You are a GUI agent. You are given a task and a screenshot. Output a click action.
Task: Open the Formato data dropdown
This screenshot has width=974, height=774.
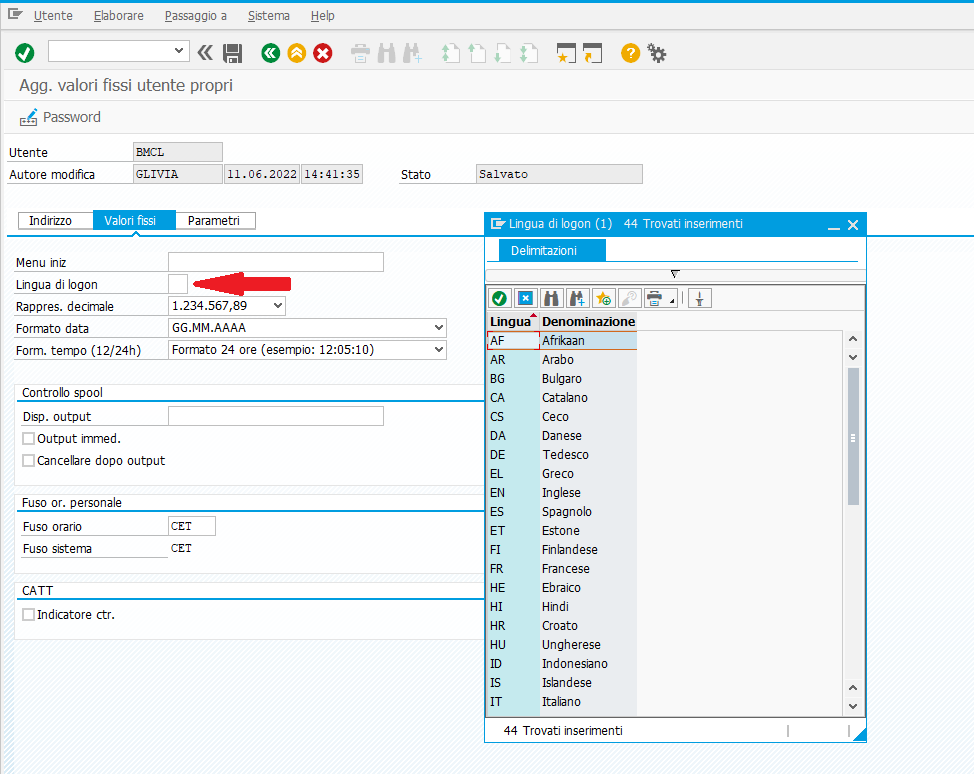pos(439,327)
